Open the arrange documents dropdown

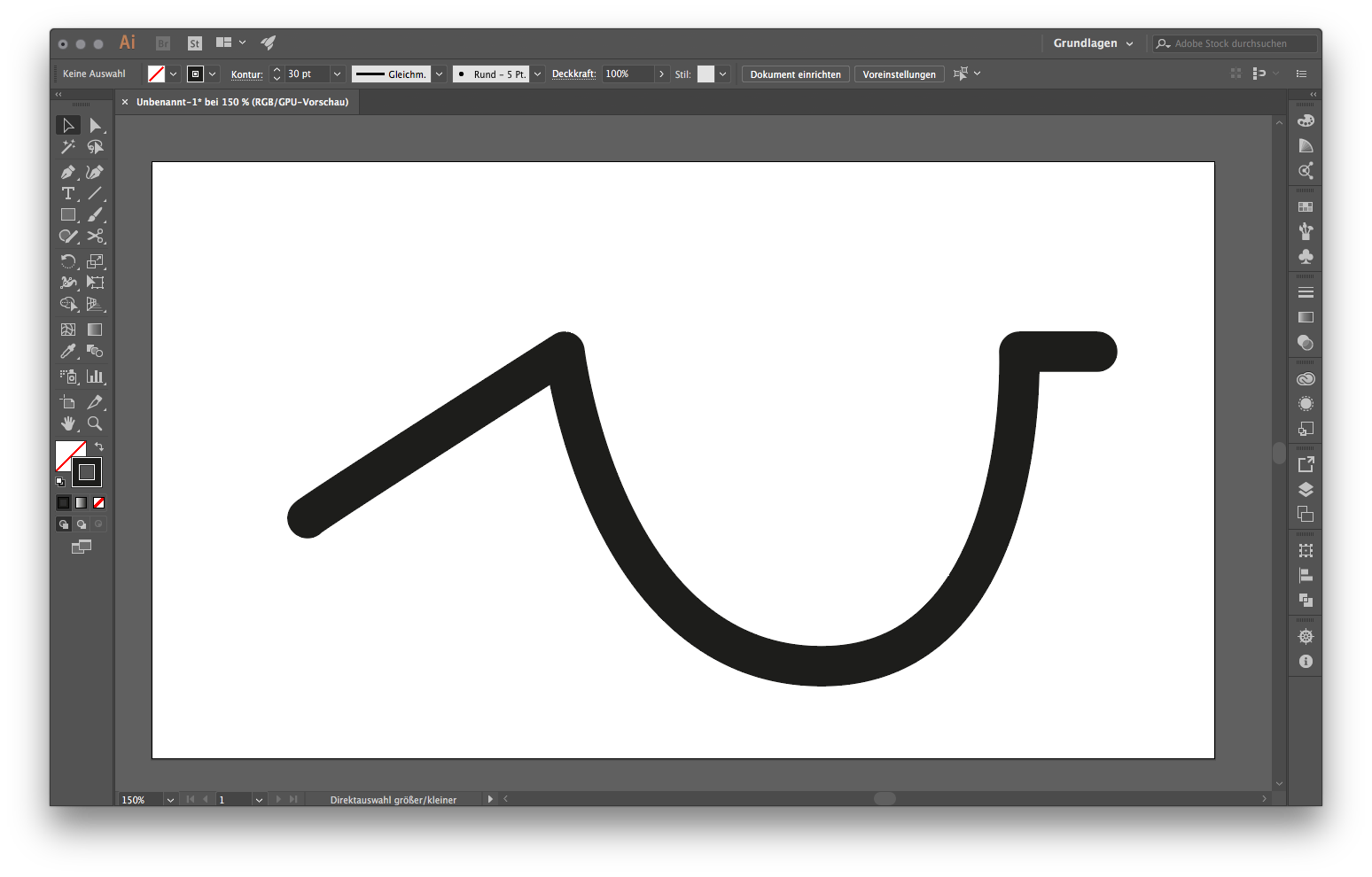click(x=230, y=43)
